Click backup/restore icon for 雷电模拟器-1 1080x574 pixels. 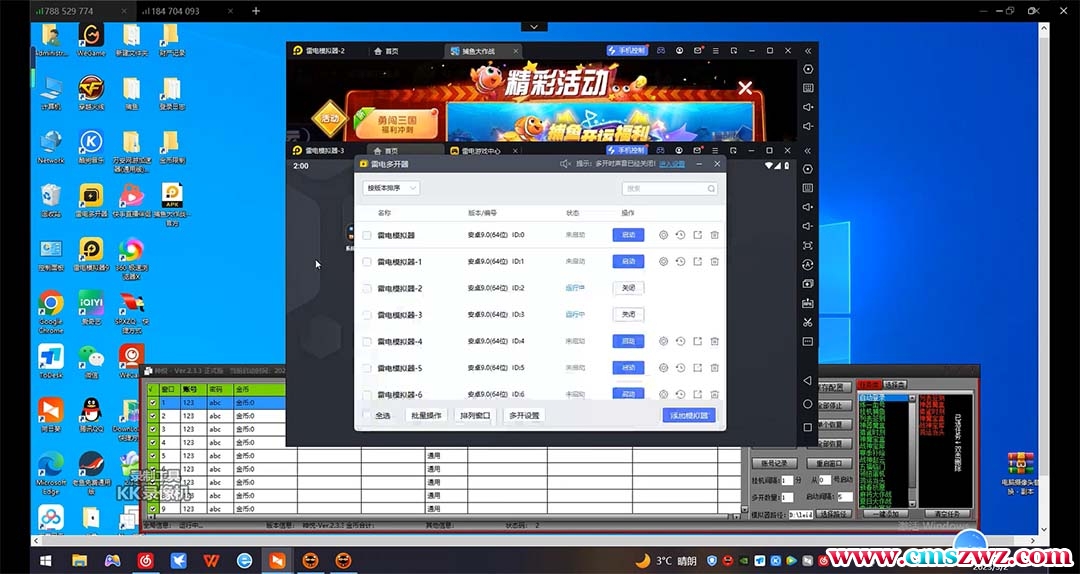680,261
